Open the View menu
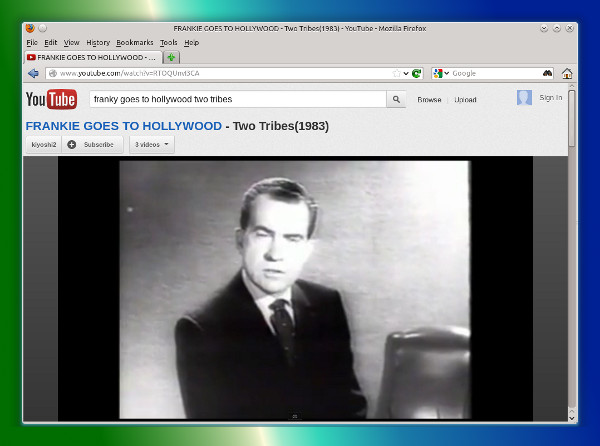Viewport: 600px width, 446px height. (x=72, y=42)
